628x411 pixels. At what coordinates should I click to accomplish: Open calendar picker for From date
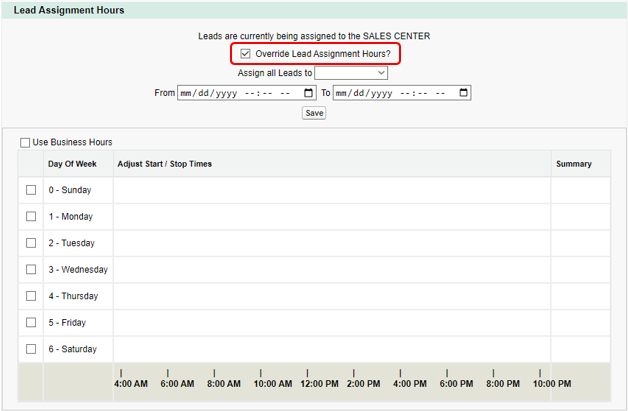tap(308, 93)
